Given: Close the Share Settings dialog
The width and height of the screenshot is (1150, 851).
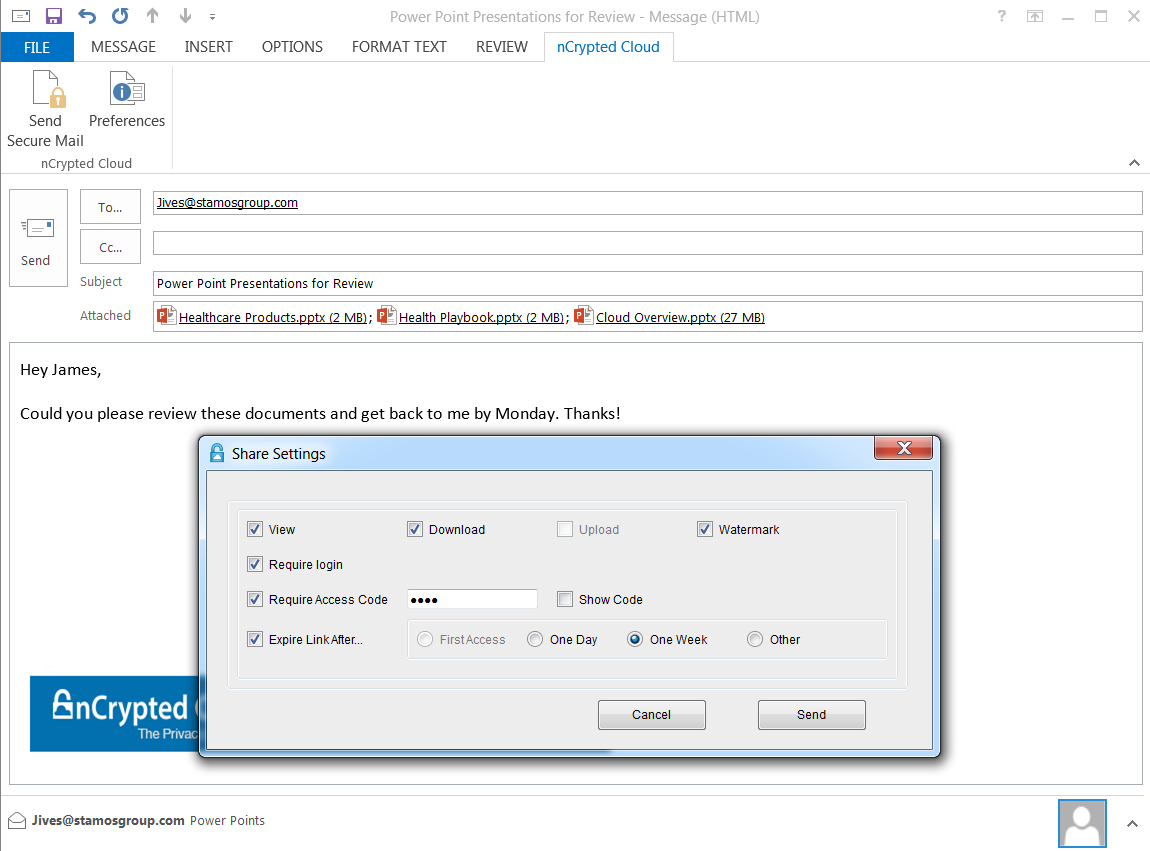Looking at the screenshot, I should pos(904,448).
